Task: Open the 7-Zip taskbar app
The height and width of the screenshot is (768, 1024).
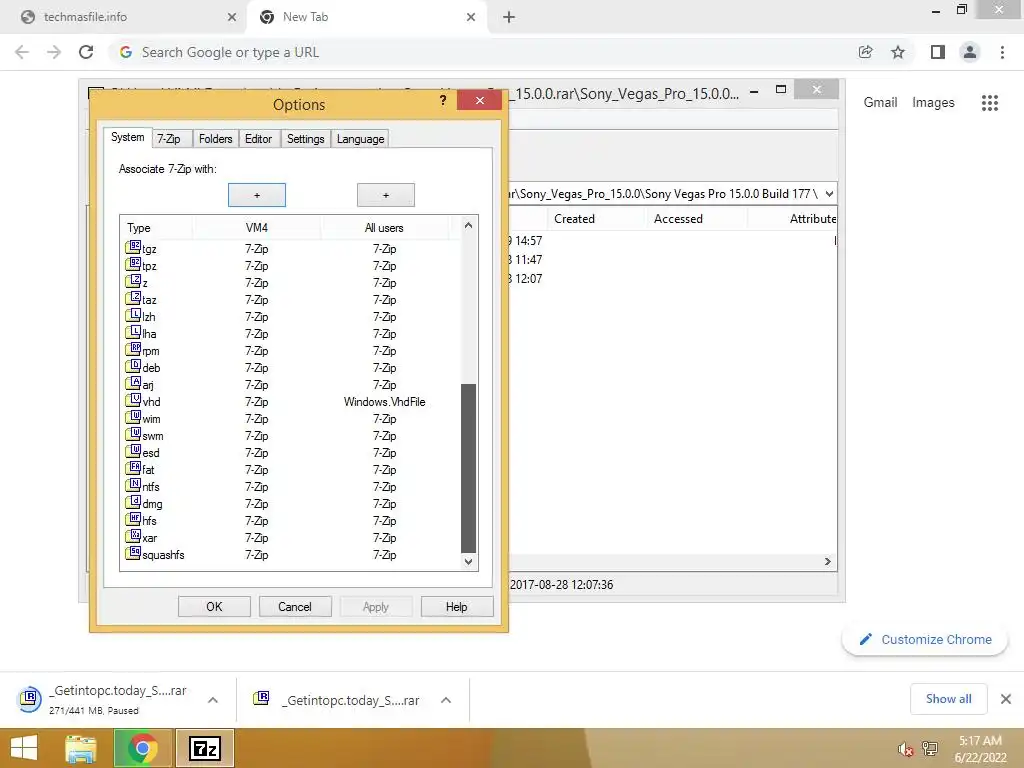Action: point(205,748)
